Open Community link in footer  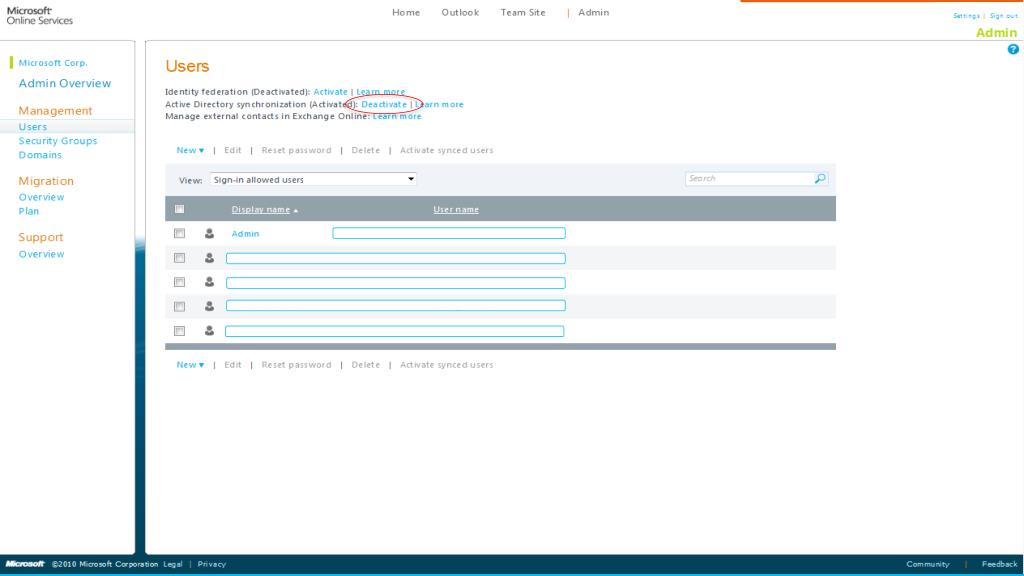(927, 564)
